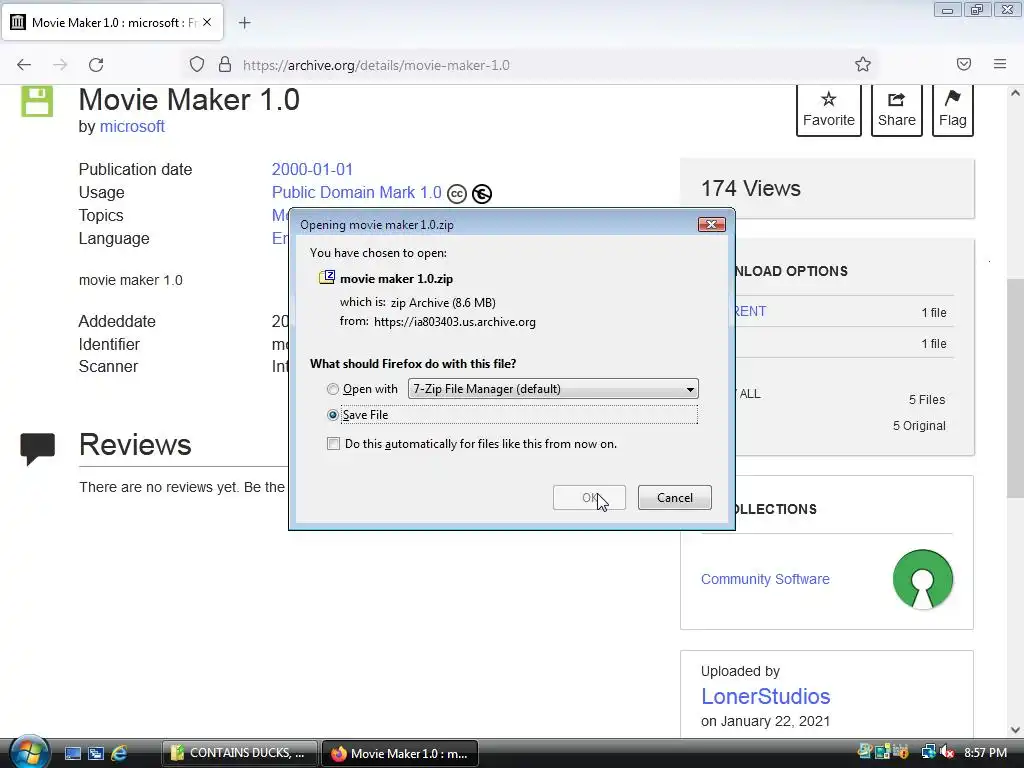
Task: Click the Share button
Action: [897, 109]
